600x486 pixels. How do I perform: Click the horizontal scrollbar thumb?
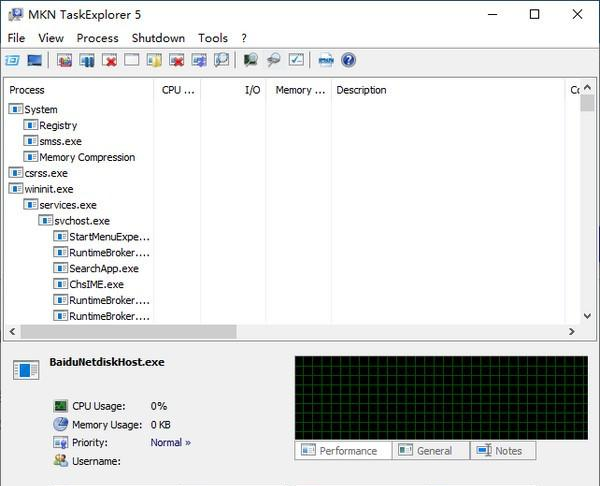coord(129,331)
